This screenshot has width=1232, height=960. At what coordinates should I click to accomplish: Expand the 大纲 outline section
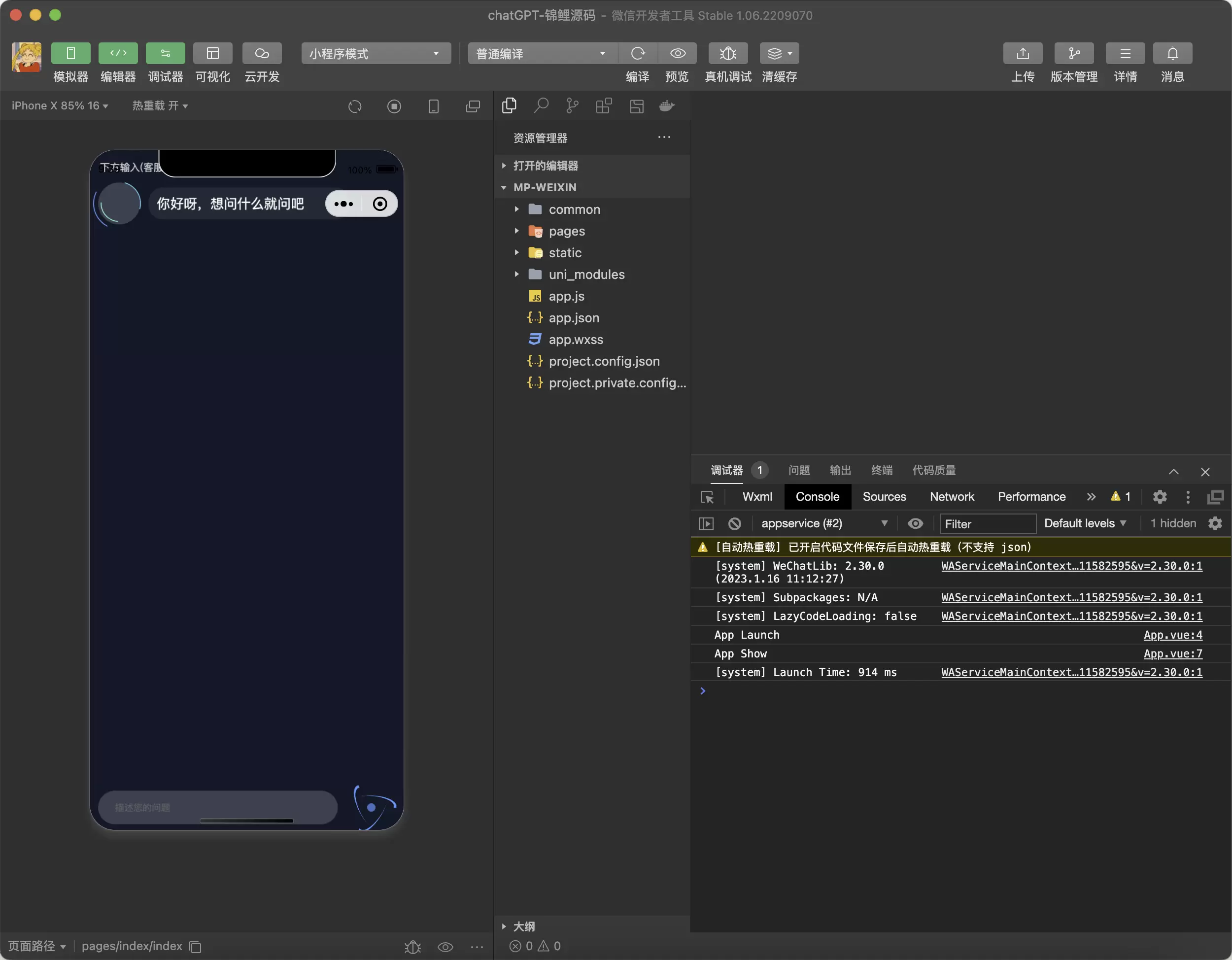tap(592, 926)
